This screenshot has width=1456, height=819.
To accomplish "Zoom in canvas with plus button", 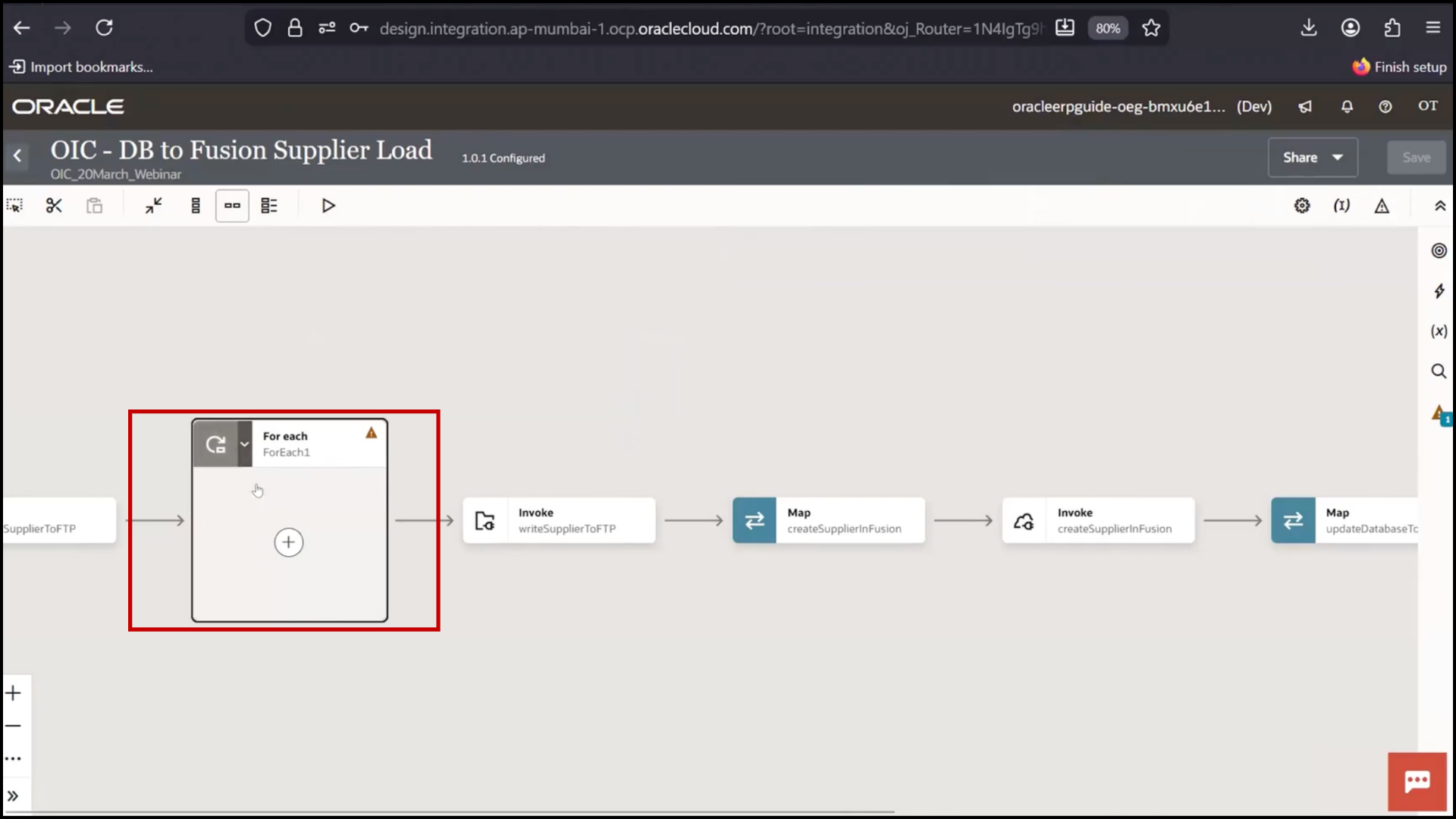I will pyautogui.click(x=14, y=693).
